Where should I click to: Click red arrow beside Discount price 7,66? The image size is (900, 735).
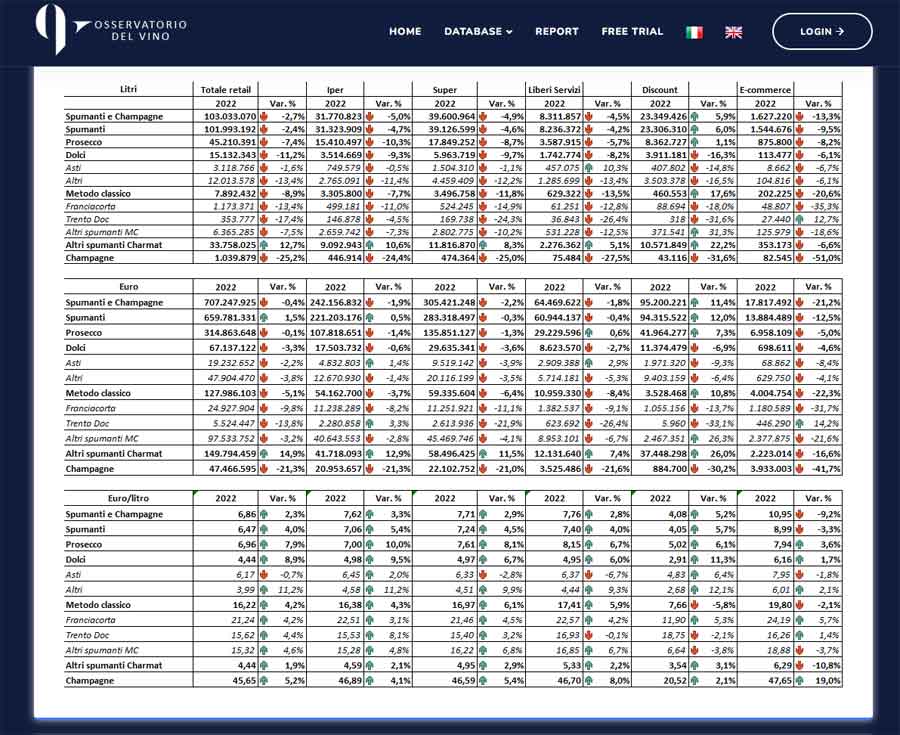point(694,604)
